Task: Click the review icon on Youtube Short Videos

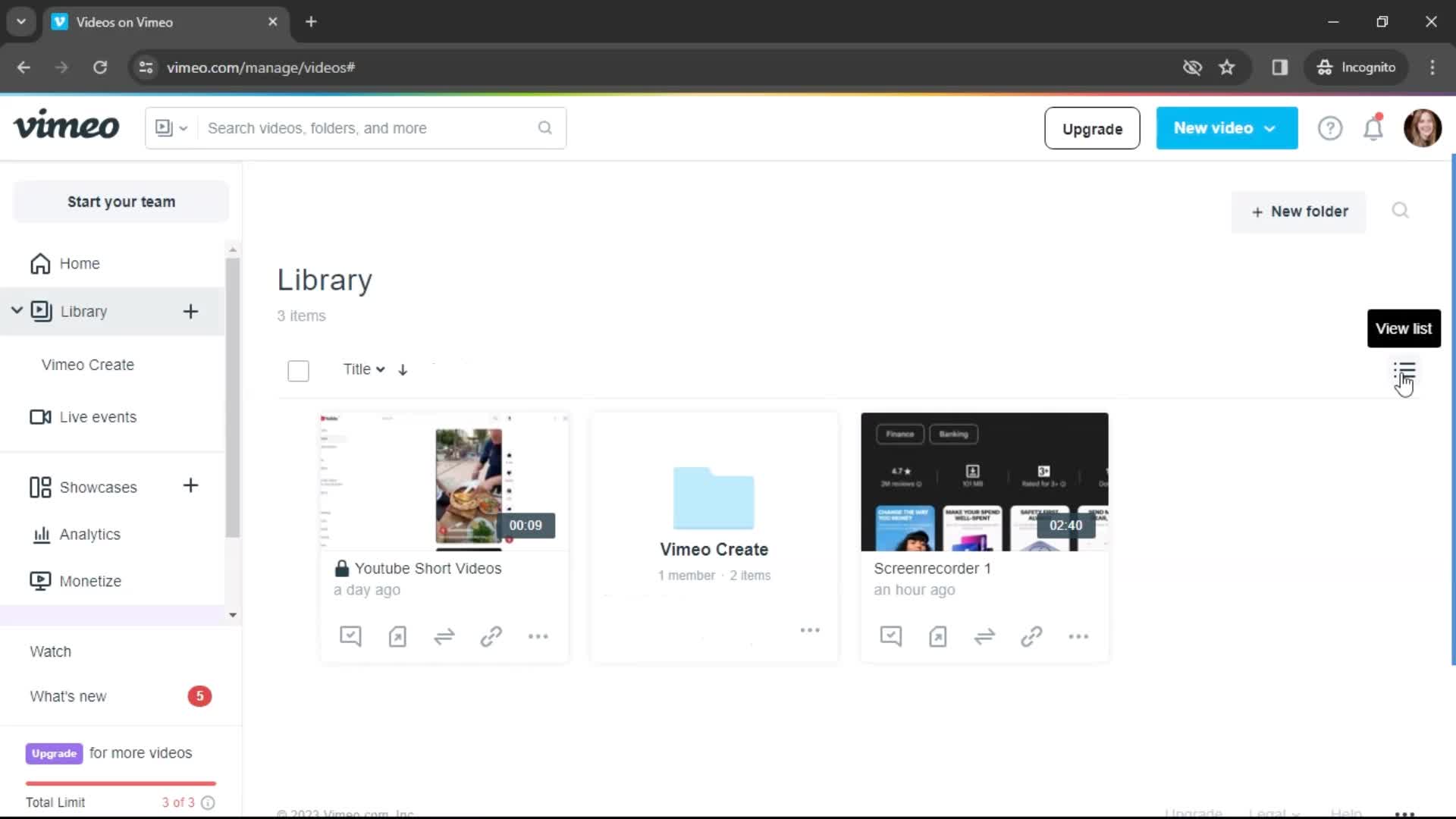Action: [x=350, y=636]
